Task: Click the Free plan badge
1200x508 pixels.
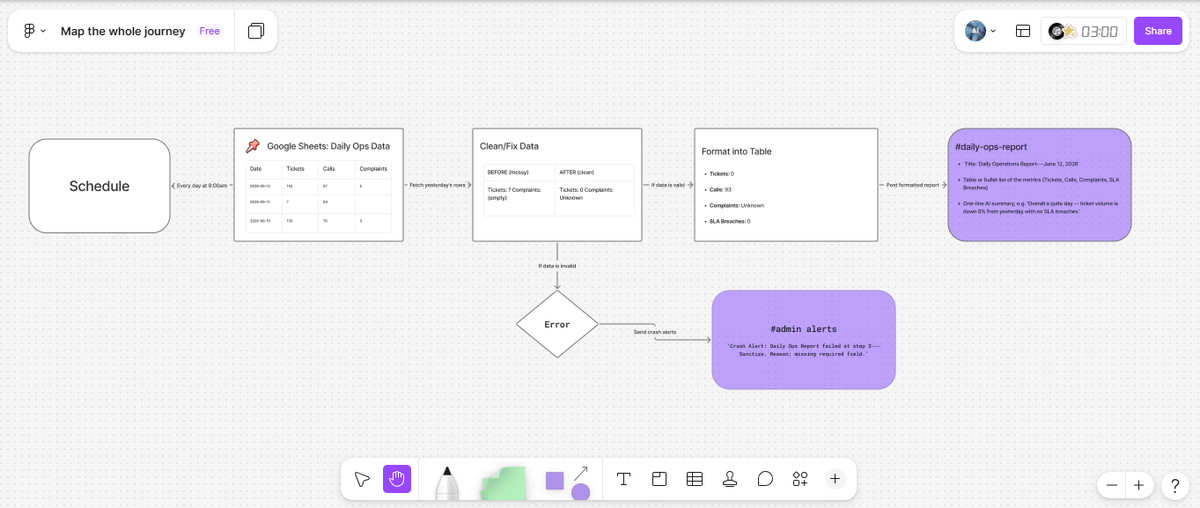Action: (x=209, y=31)
